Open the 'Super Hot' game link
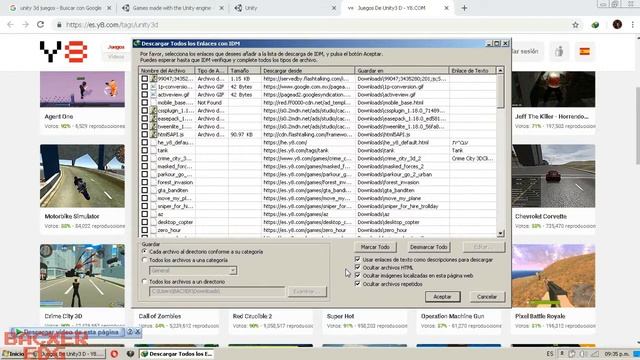The height and width of the screenshot is (360, 640). (x=340, y=316)
